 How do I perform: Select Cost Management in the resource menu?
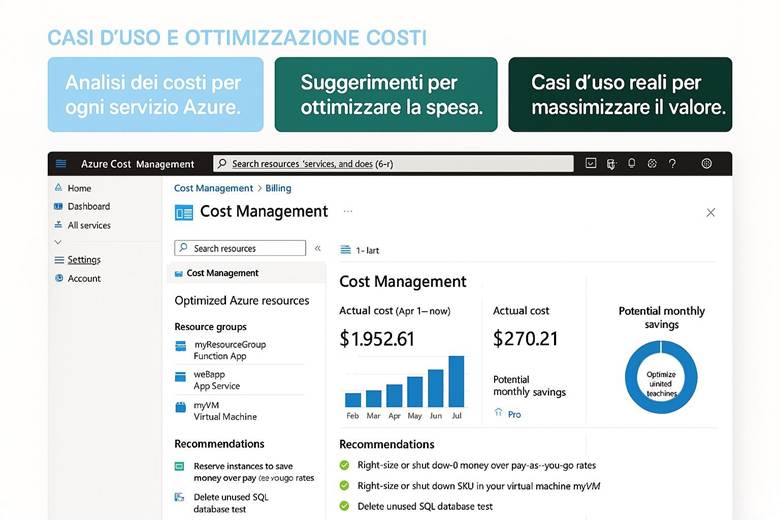pos(247,273)
